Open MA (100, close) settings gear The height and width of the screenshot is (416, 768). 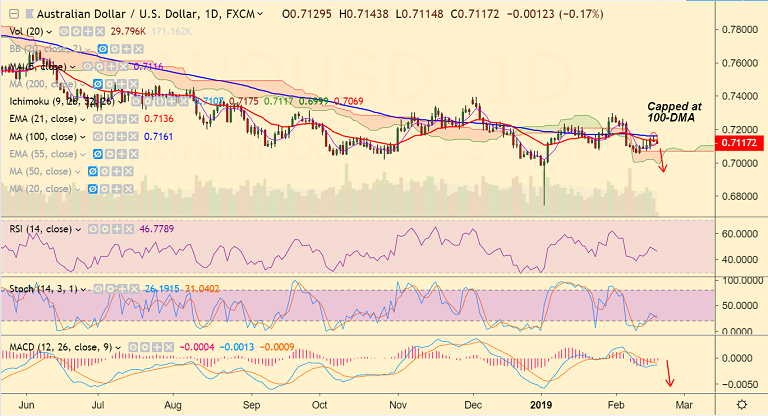click(110, 137)
